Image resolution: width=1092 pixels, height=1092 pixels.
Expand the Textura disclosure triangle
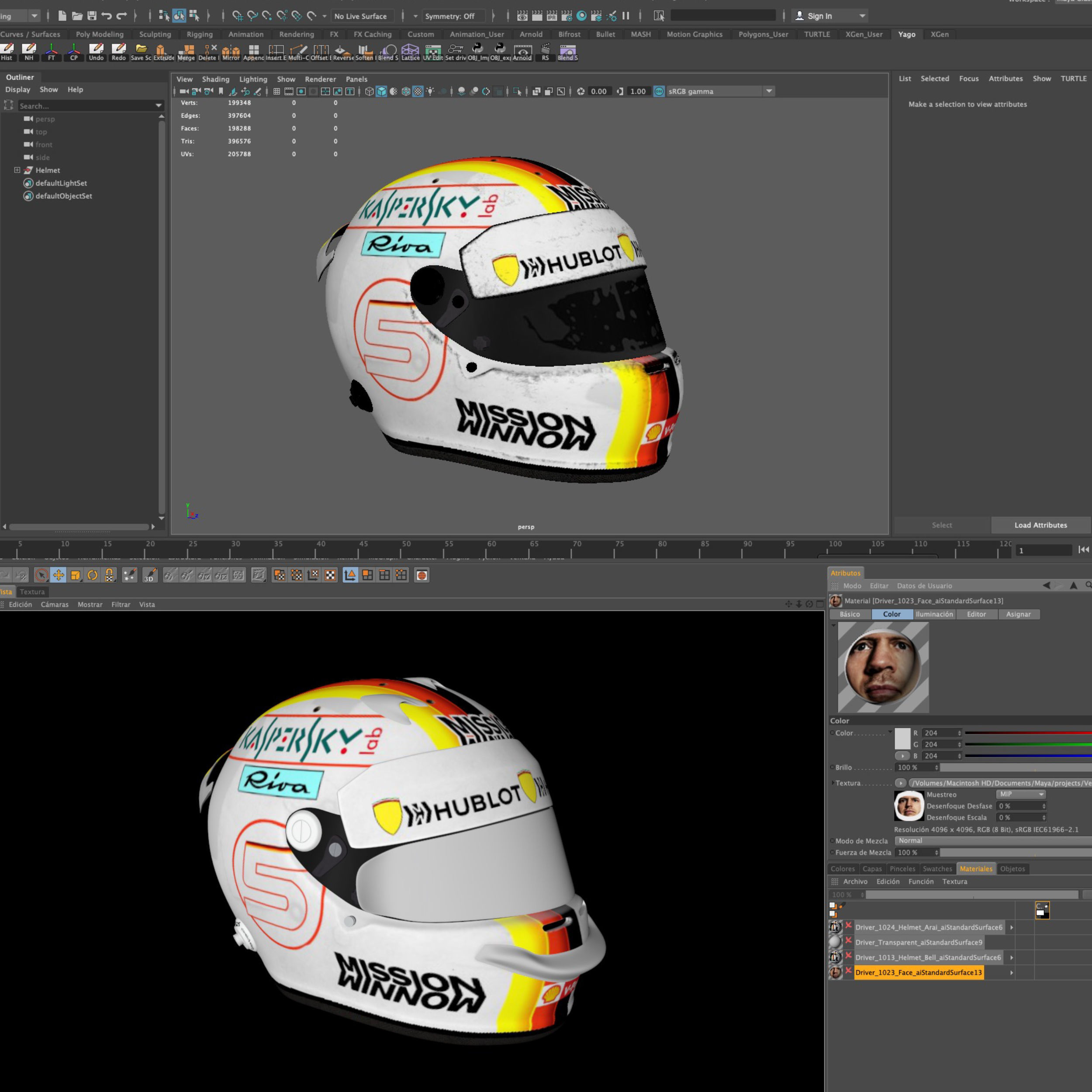coord(832,783)
